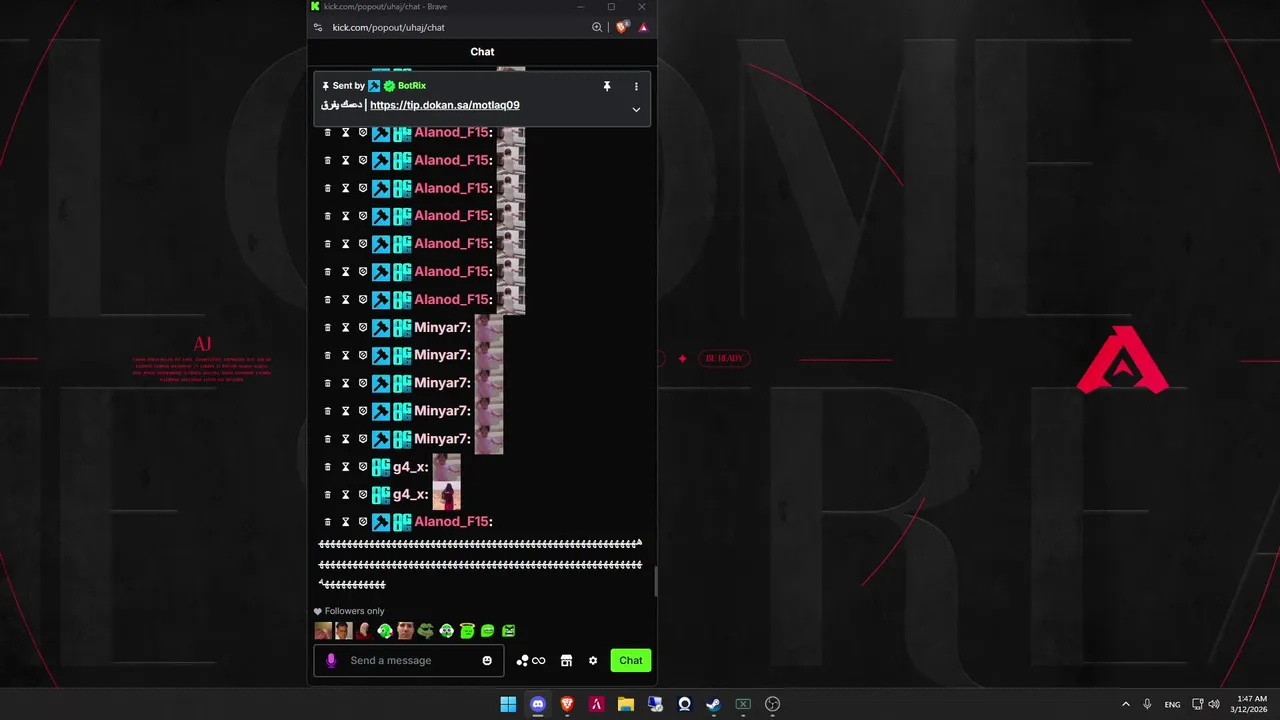The image size is (1280, 720).
Task: Click the chat scrollbar thumb
Action: tap(656, 581)
